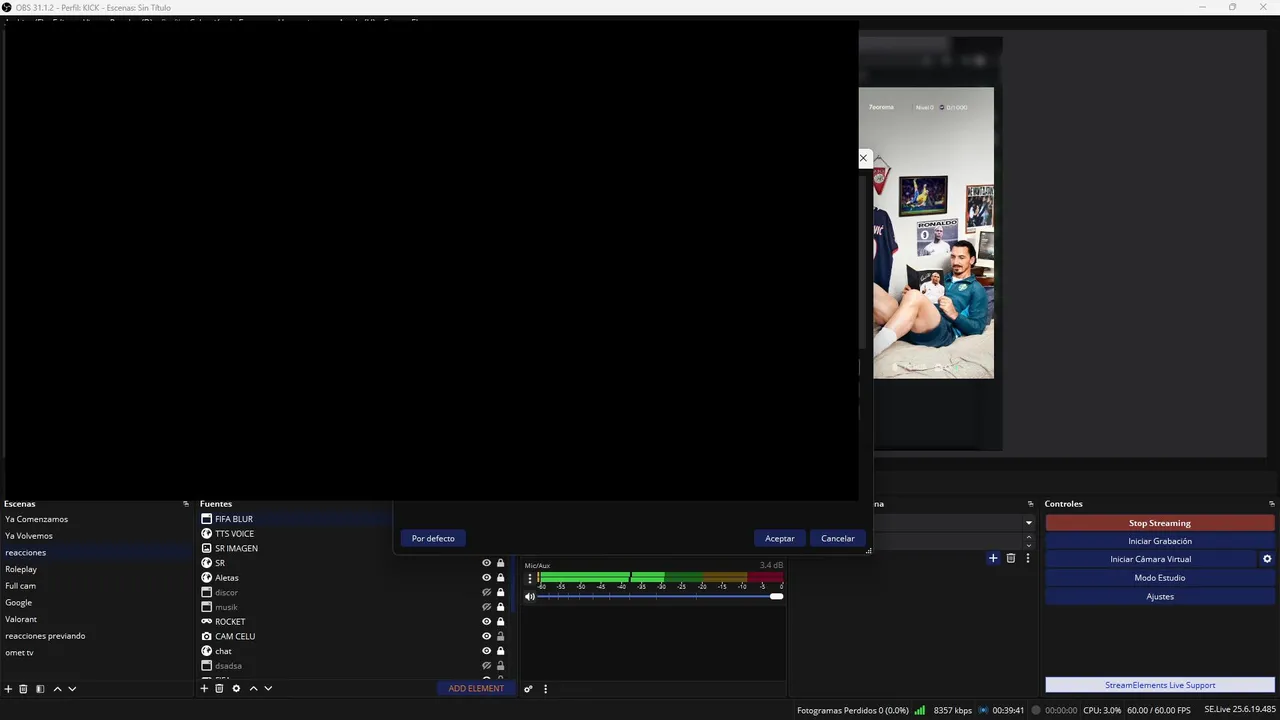Mute Mic/Aux using speaker icon
The width and height of the screenshot is (1280, 720).
[x=530, y=597]
